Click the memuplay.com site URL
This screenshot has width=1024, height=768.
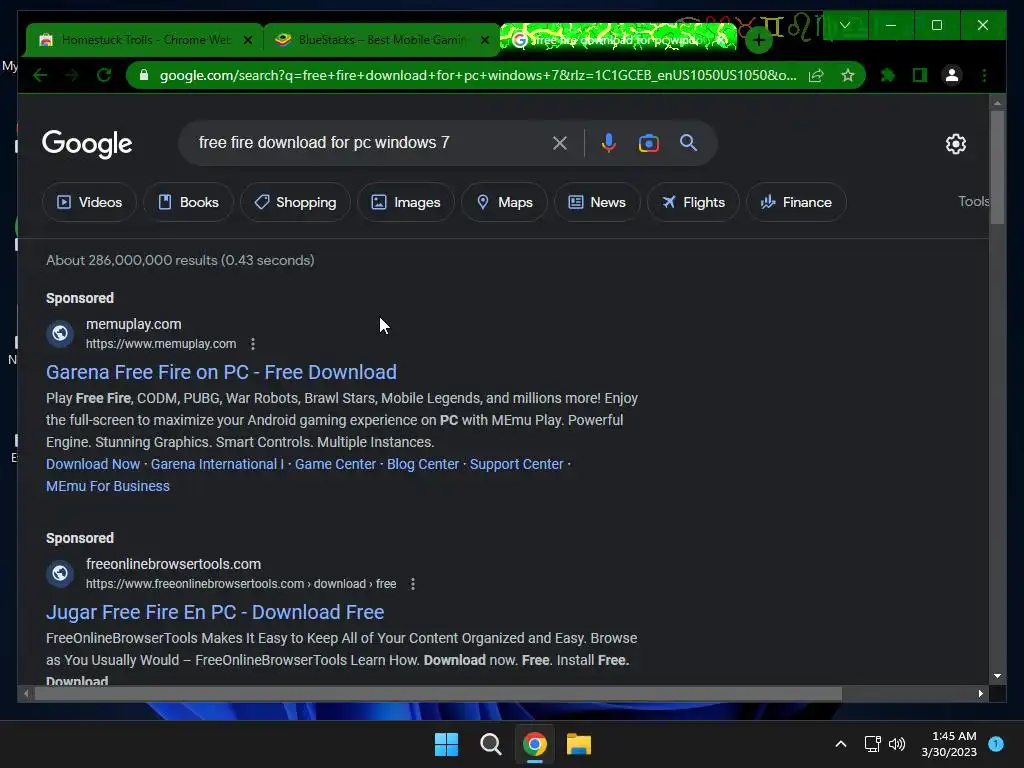tap(161, 344)
